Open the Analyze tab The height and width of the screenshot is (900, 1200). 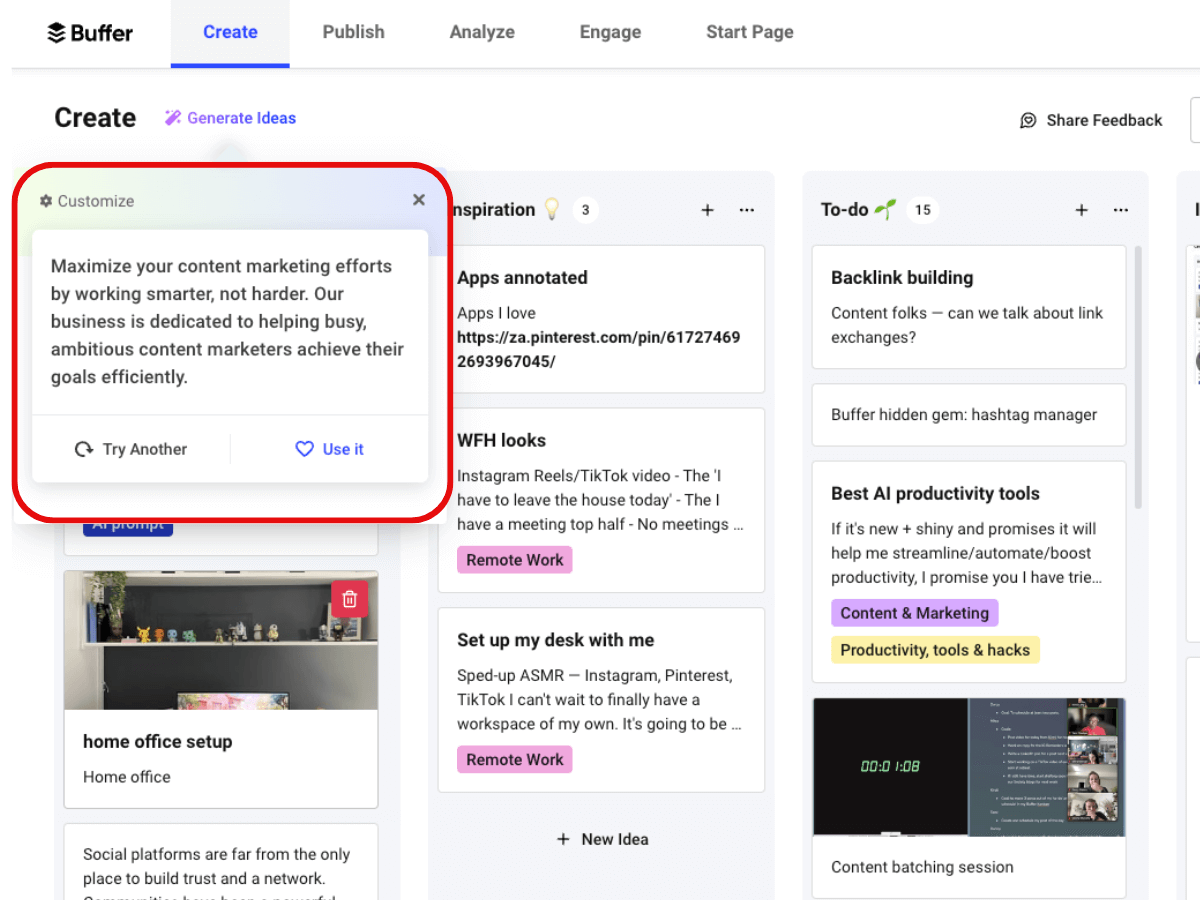482,32
